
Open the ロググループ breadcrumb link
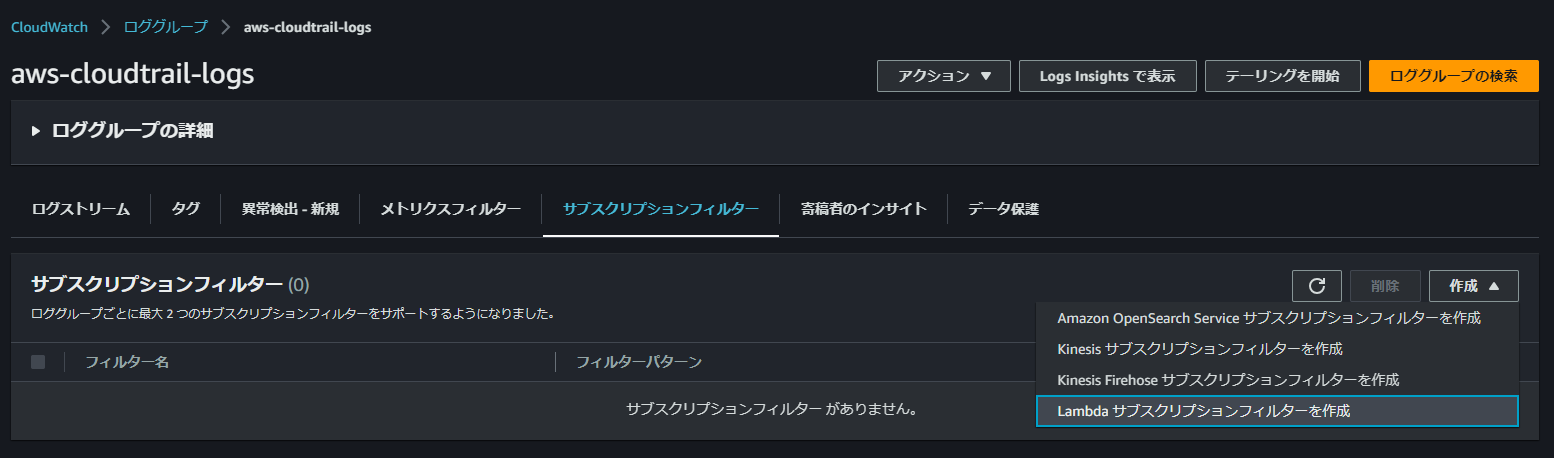tap(165, 27)
